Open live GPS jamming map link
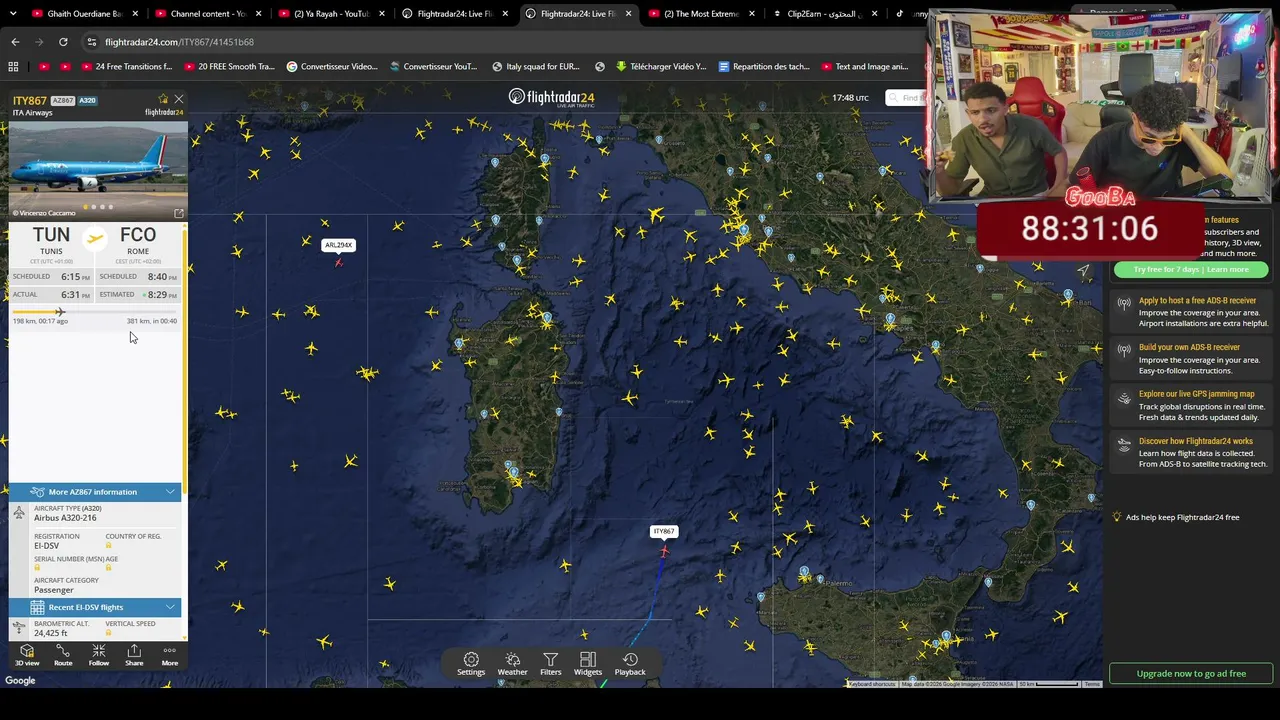The width and height of the screenshot is (1280, 720). (1196, 394)
